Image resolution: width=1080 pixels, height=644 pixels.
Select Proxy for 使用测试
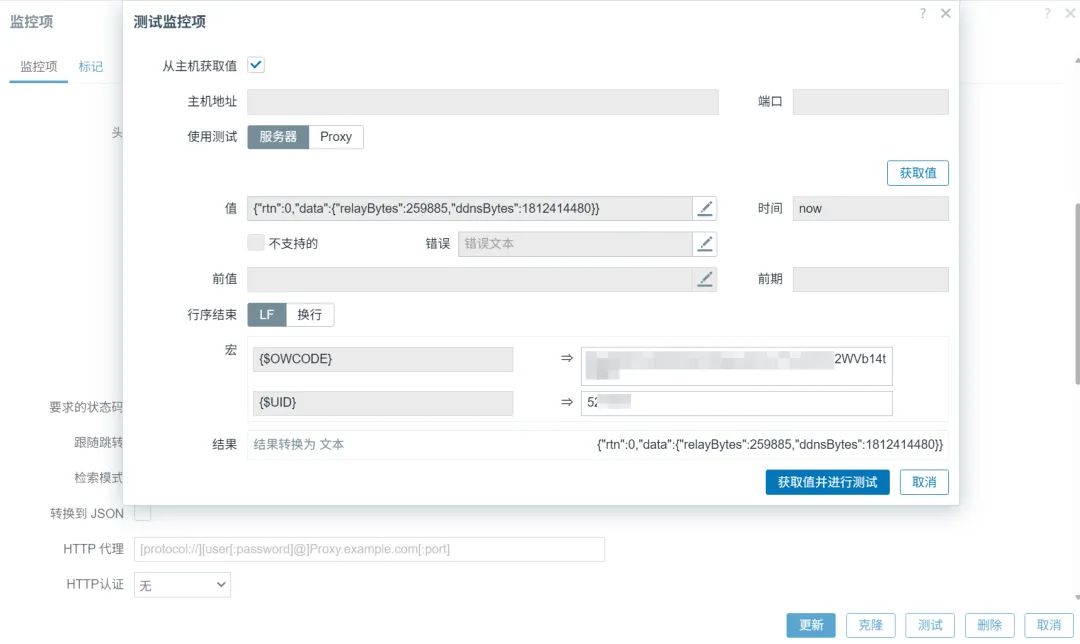[336, 137]
